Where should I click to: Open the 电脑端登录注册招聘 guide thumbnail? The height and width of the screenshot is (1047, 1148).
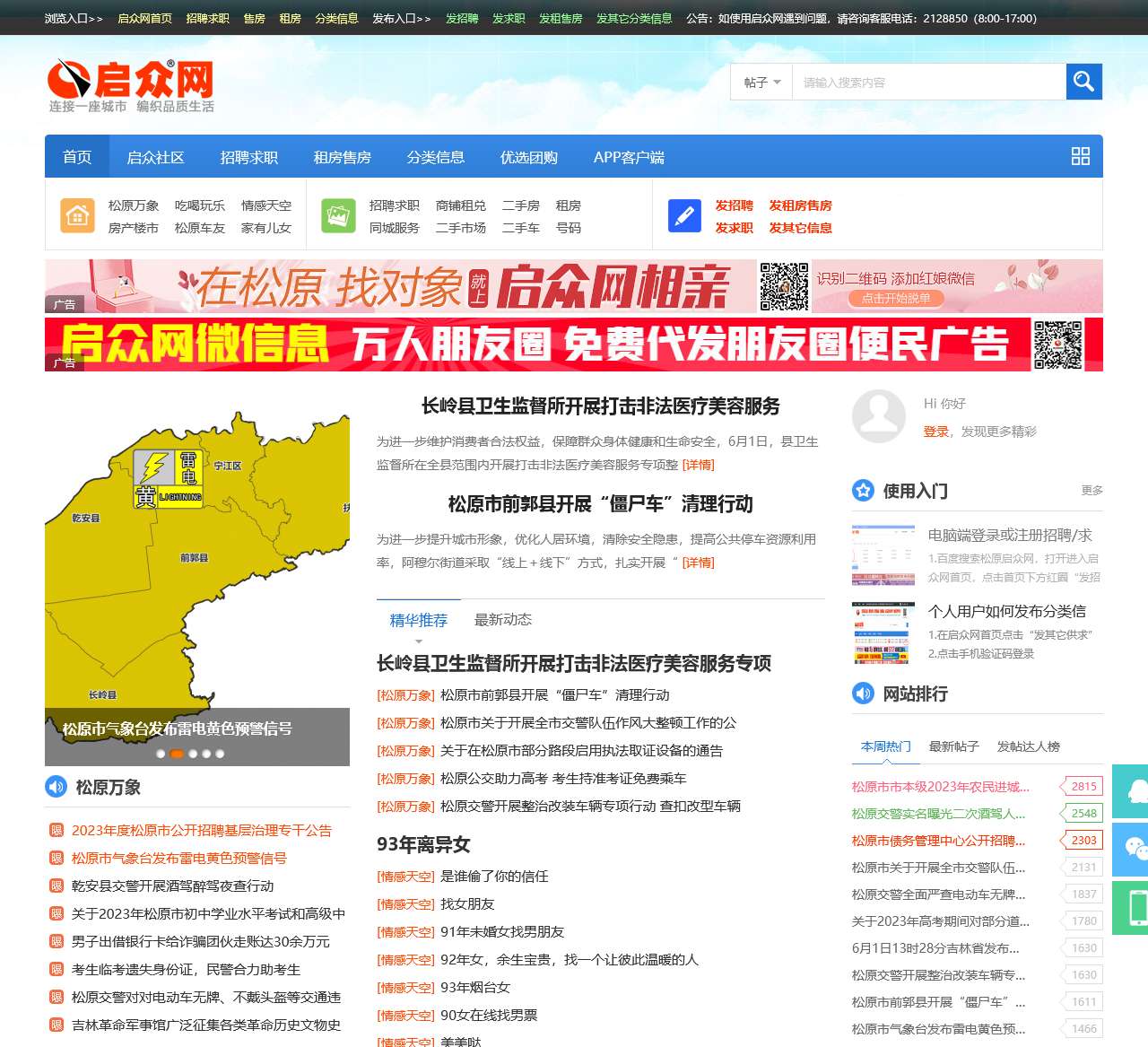coord(883,555)
